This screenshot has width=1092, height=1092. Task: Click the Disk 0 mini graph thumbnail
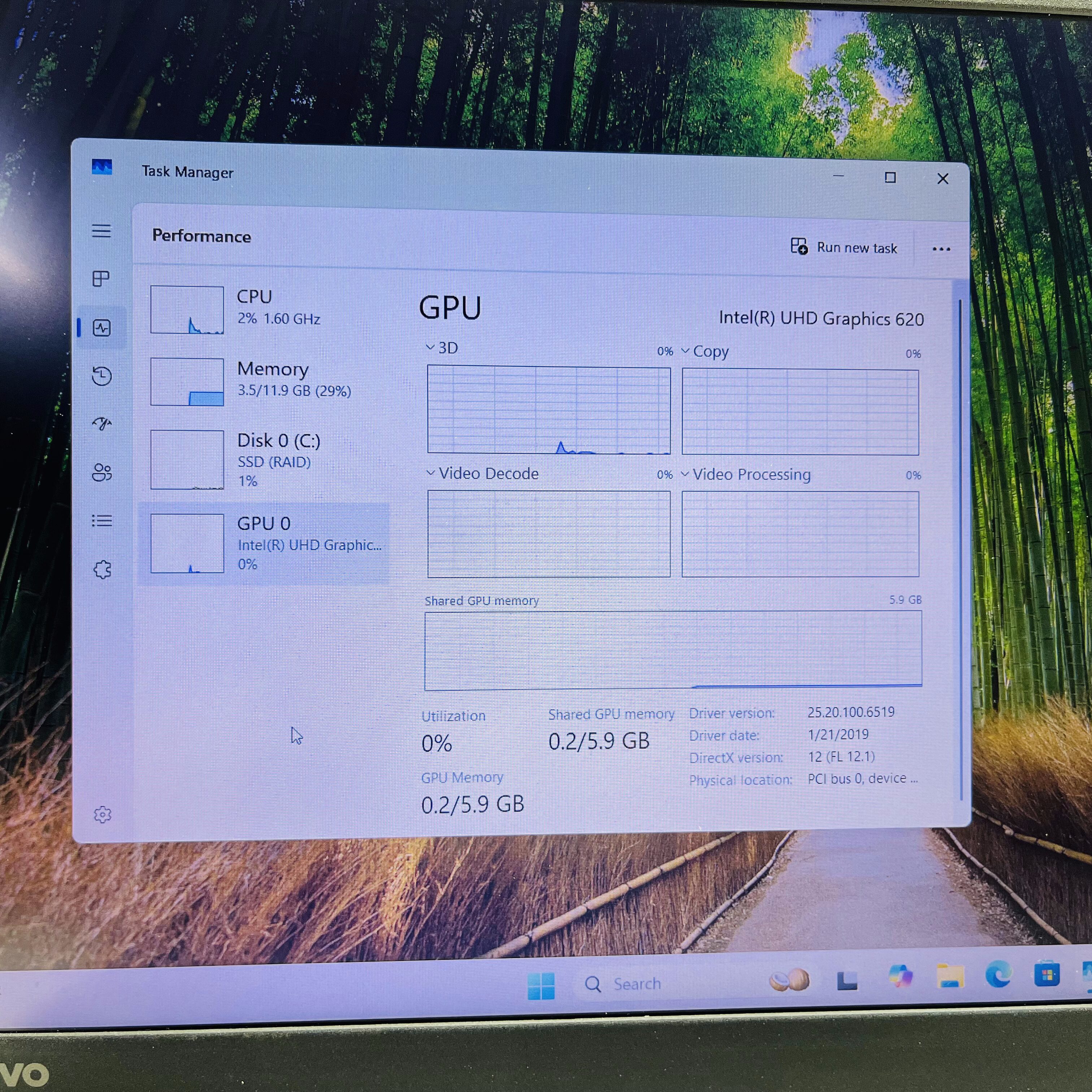[x=187, y=460]
